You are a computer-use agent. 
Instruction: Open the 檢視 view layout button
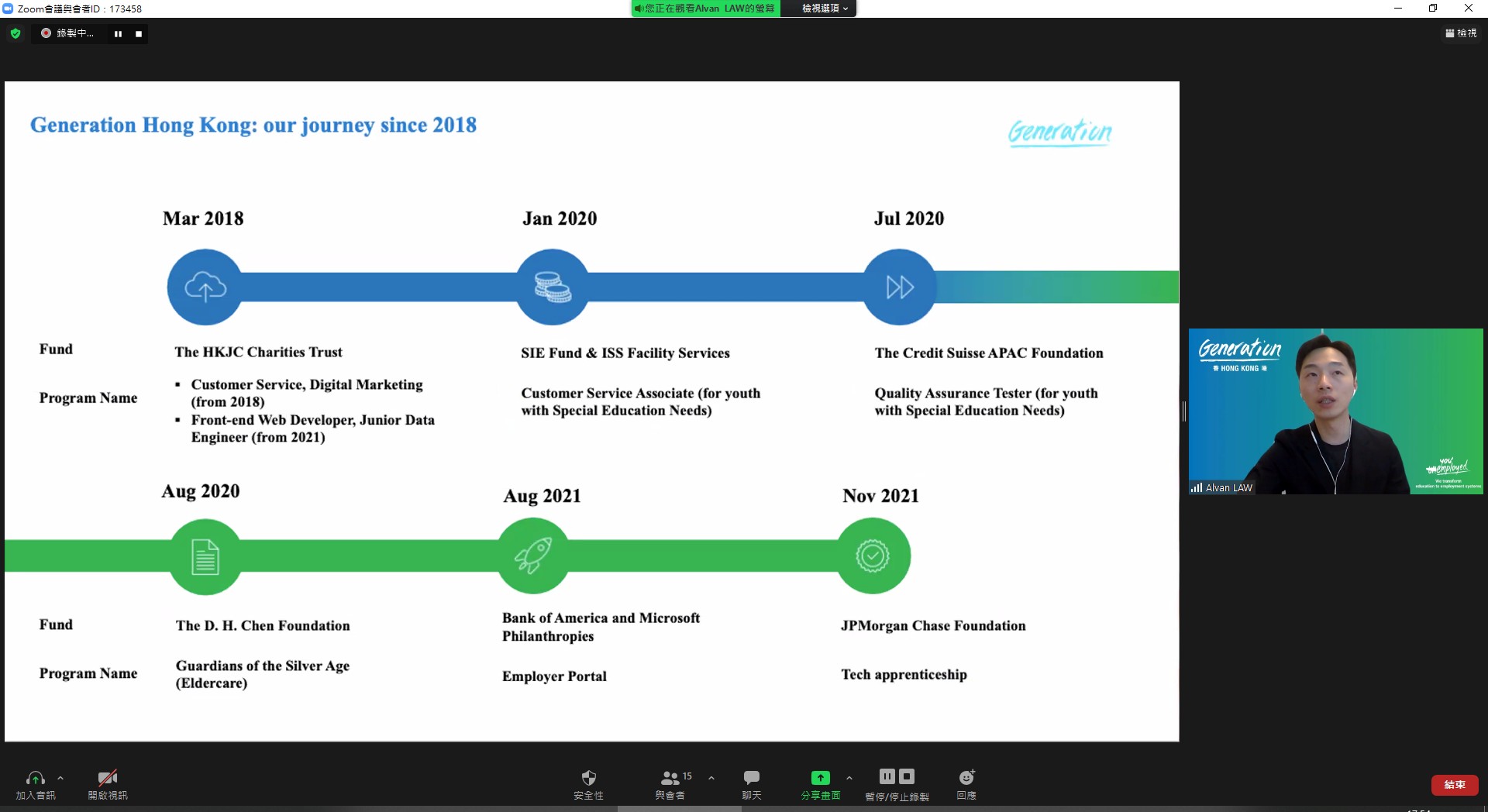(x=1461, y=33)
